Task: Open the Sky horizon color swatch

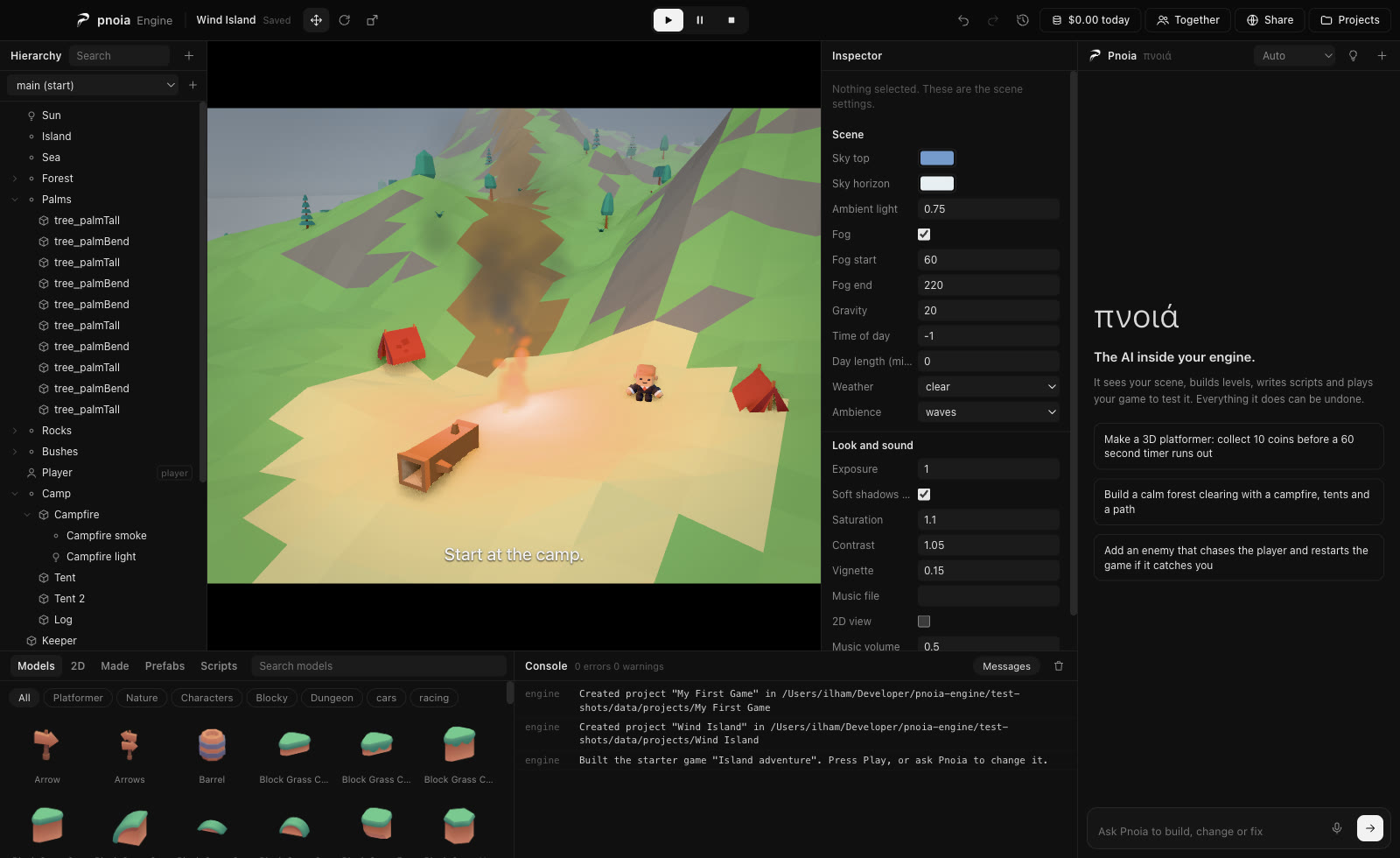Action: point(936,184)
